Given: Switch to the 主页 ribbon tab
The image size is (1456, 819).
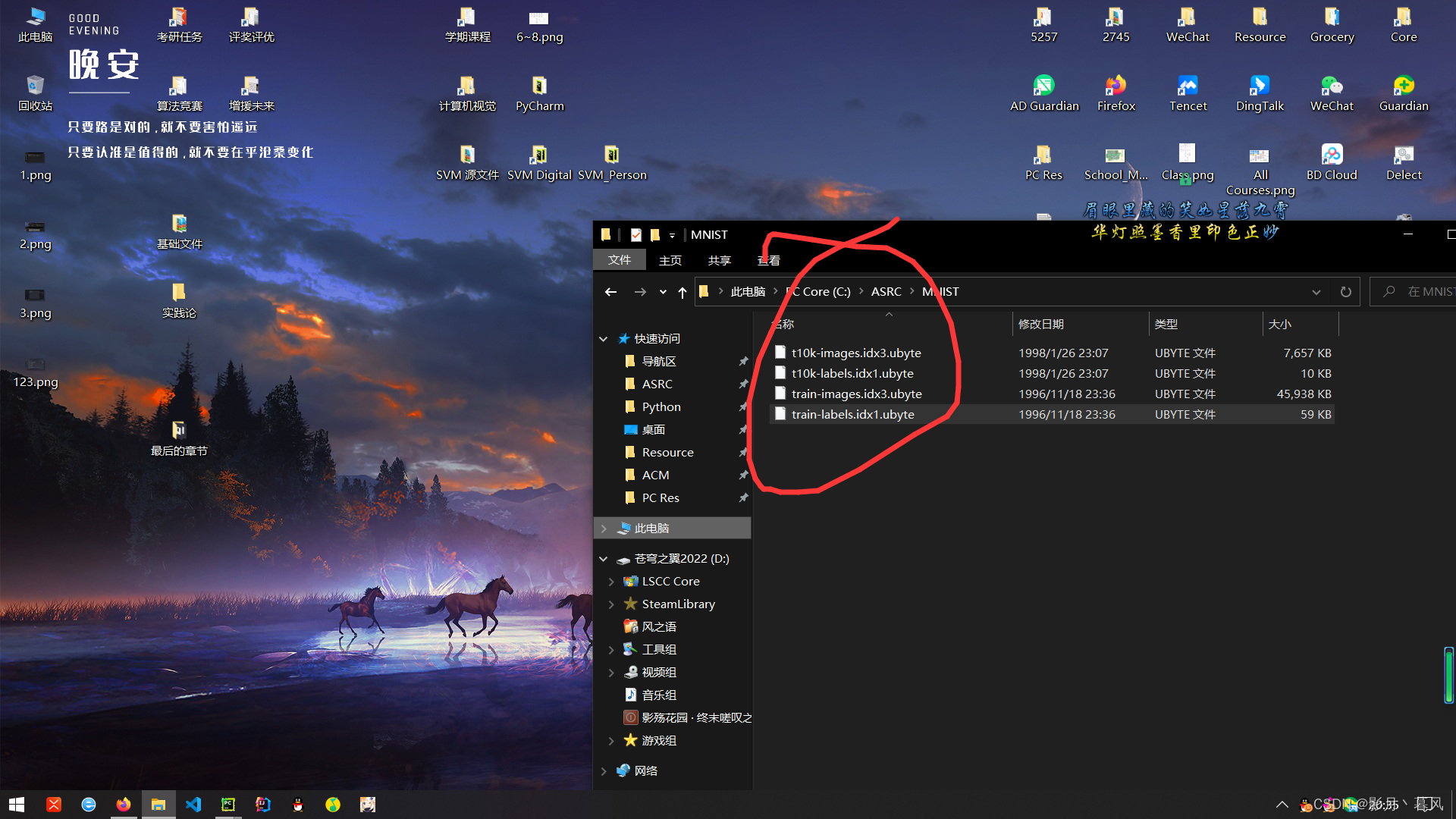Looking at the screenshot, I should click(670, 260).
